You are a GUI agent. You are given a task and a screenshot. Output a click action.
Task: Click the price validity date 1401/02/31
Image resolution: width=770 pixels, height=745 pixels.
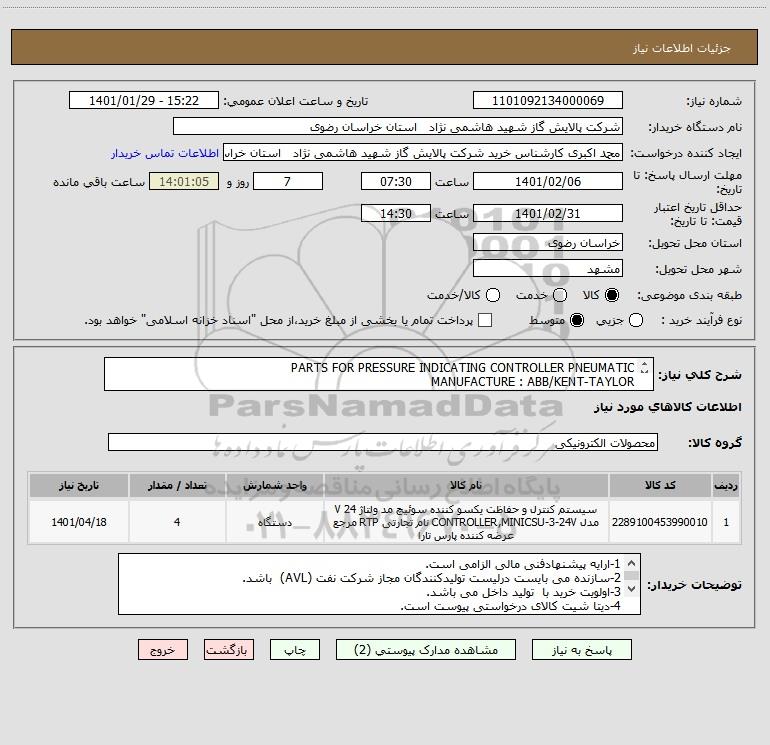(548, 213)
